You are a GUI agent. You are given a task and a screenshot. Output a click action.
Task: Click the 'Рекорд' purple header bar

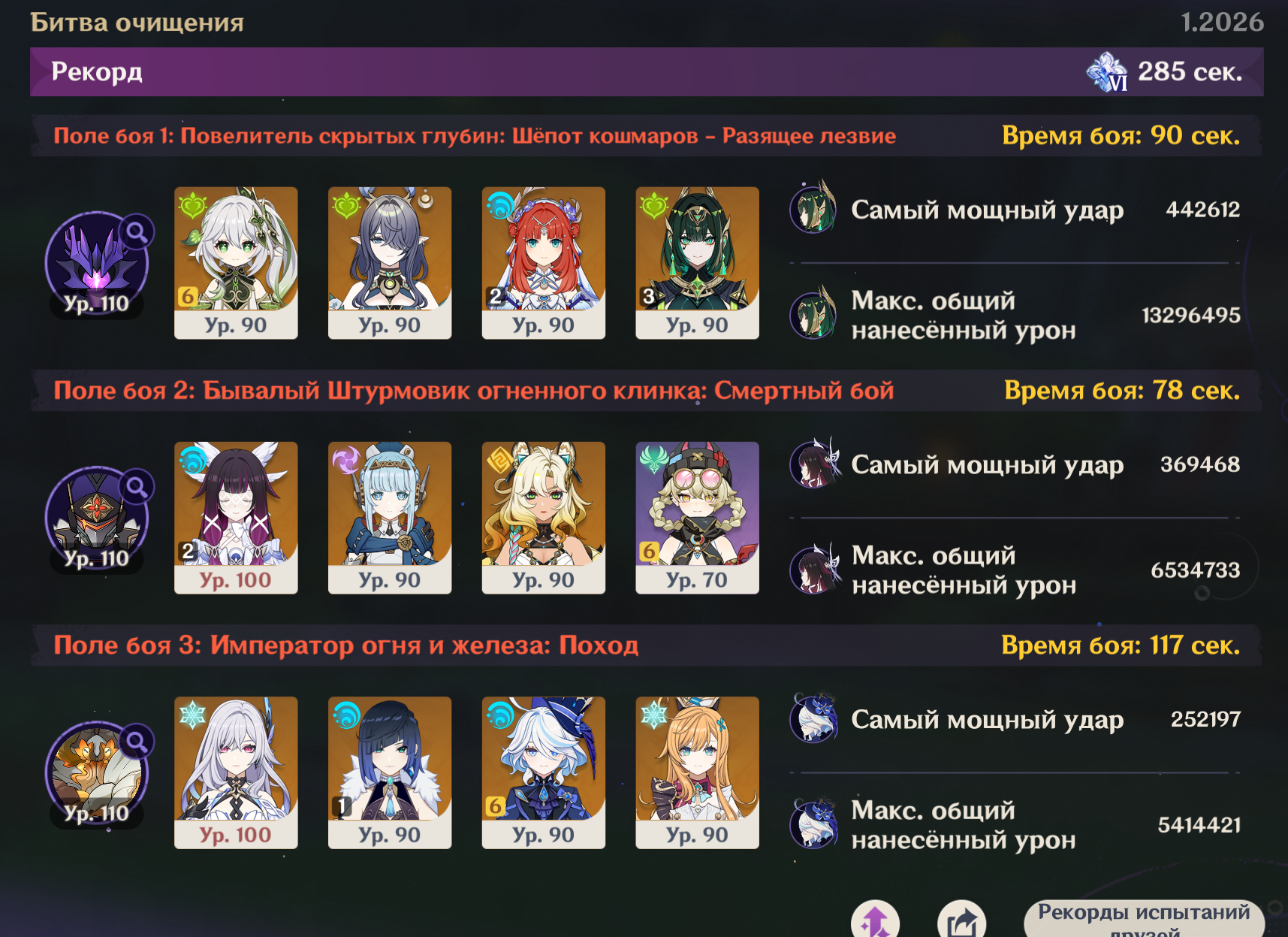click(647, 72)
